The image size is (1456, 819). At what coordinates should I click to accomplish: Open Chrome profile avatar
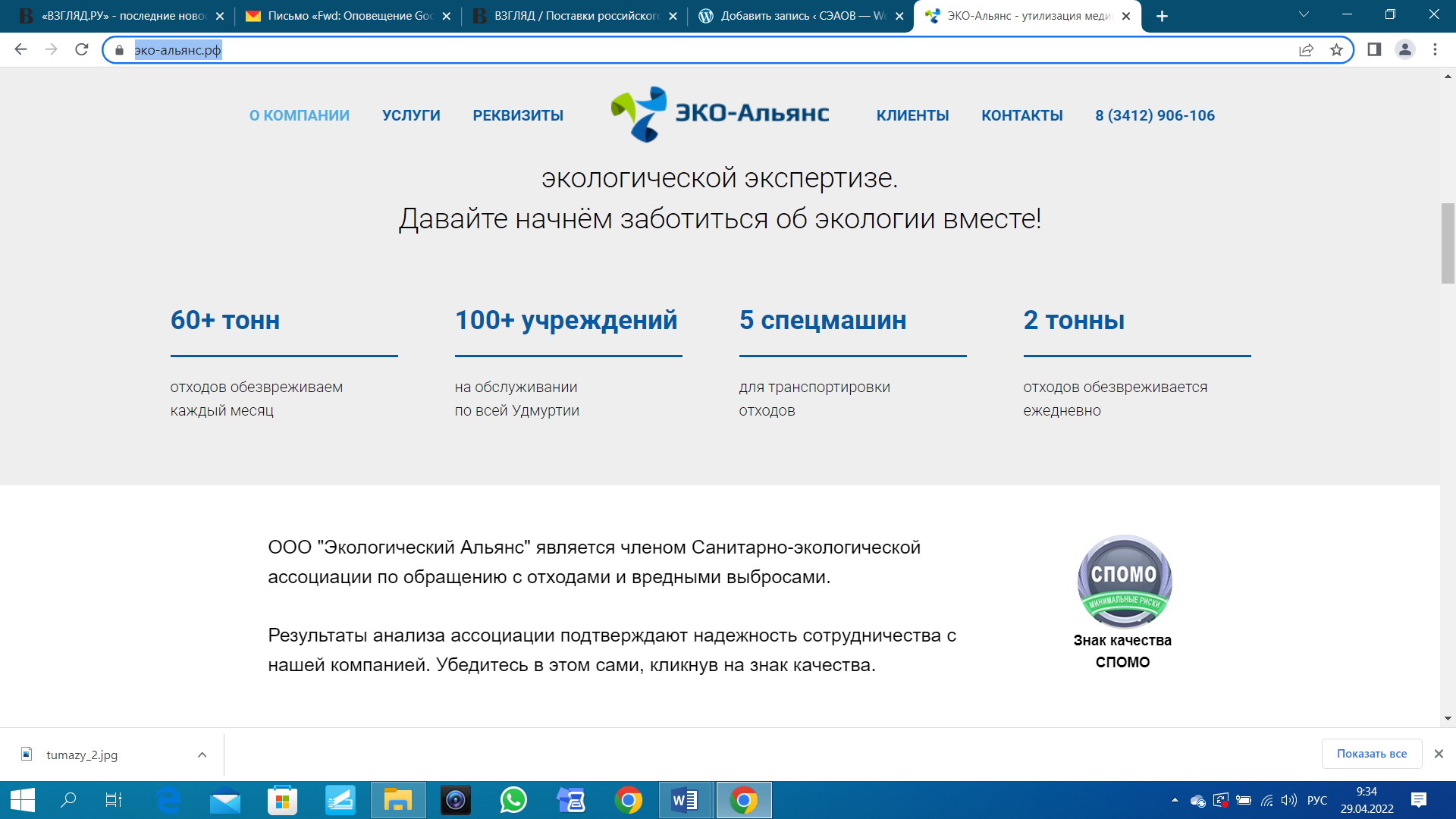tap(1404, 49)
